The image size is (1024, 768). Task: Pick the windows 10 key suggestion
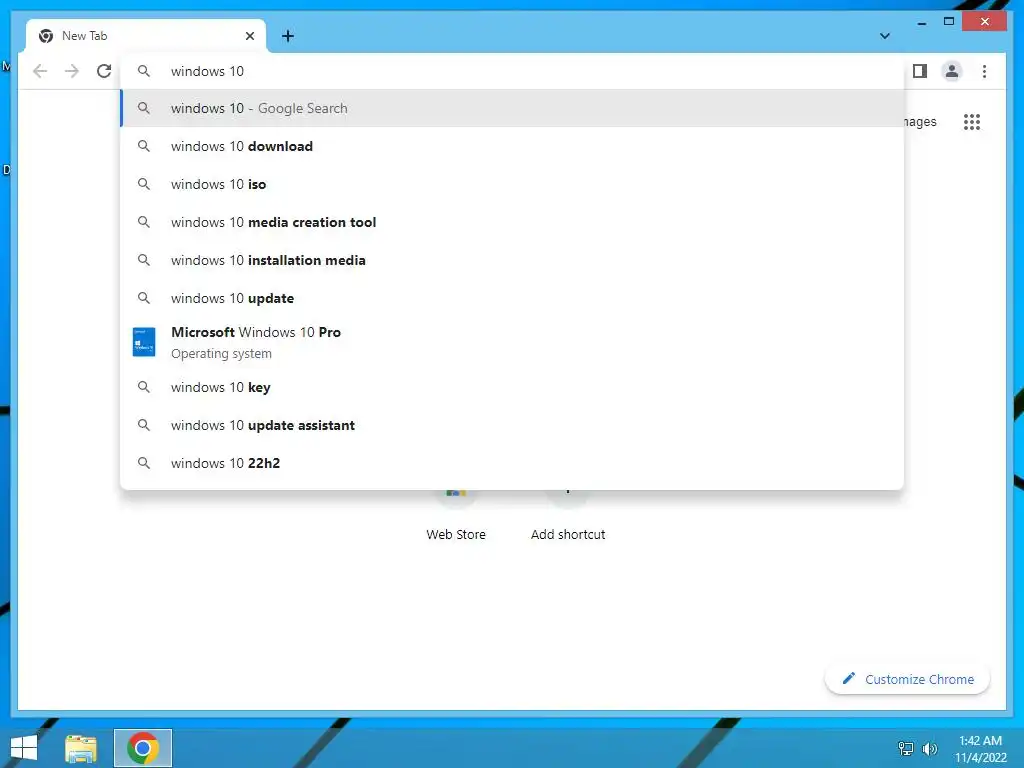pyautogui.click(x=512, y=387)
